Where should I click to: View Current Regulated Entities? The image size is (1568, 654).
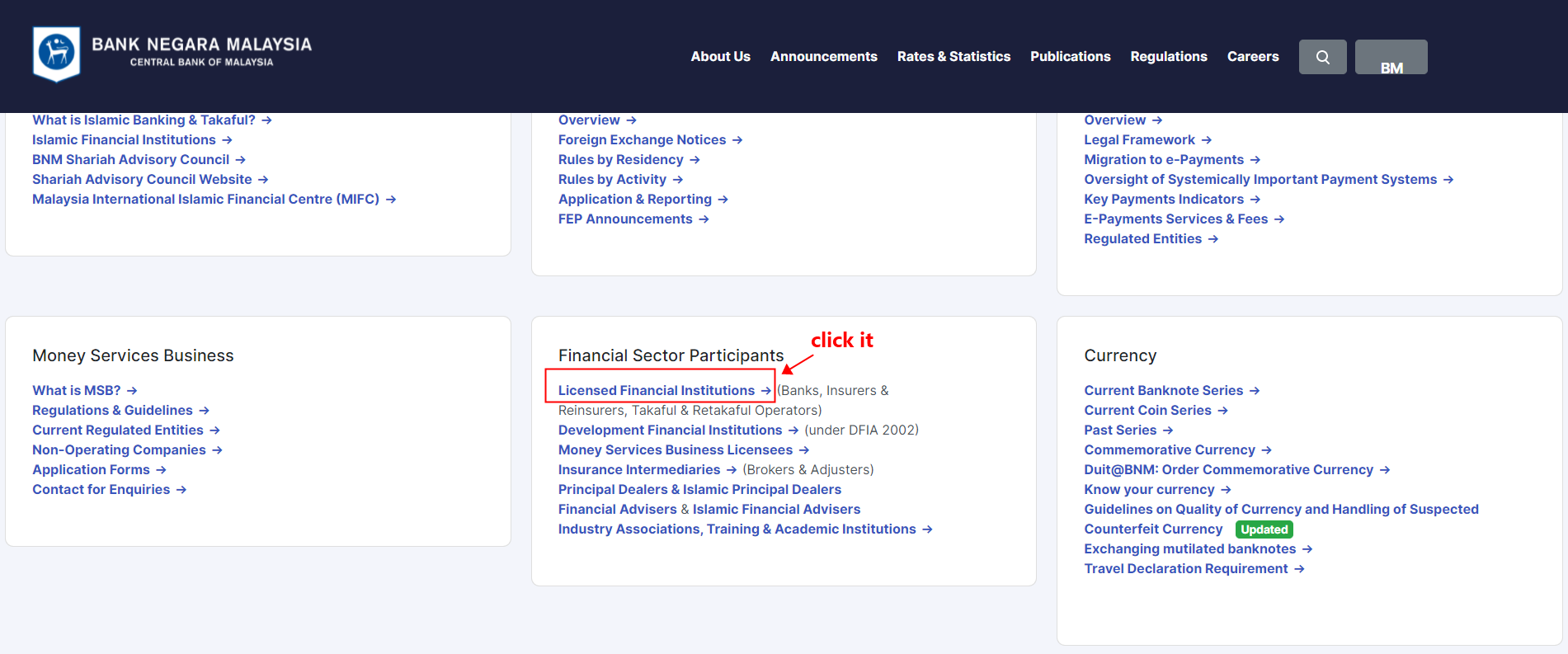[x=125, y=431]
